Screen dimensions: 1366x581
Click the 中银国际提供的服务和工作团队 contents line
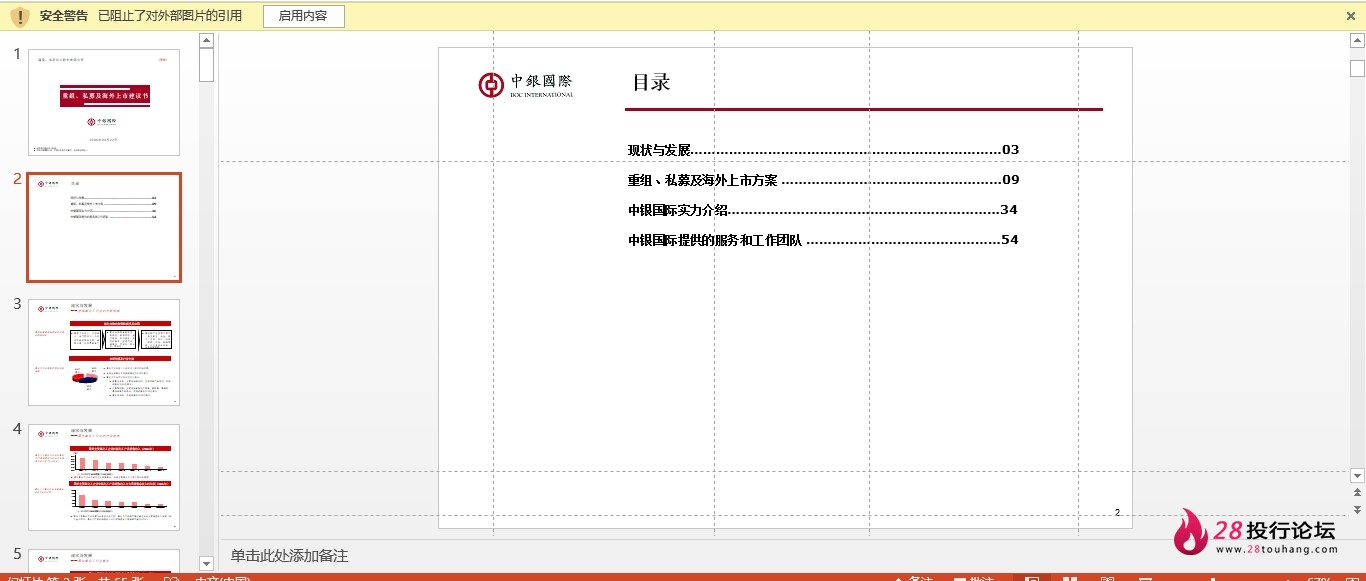pyautogui.click(x=823, y=240)
